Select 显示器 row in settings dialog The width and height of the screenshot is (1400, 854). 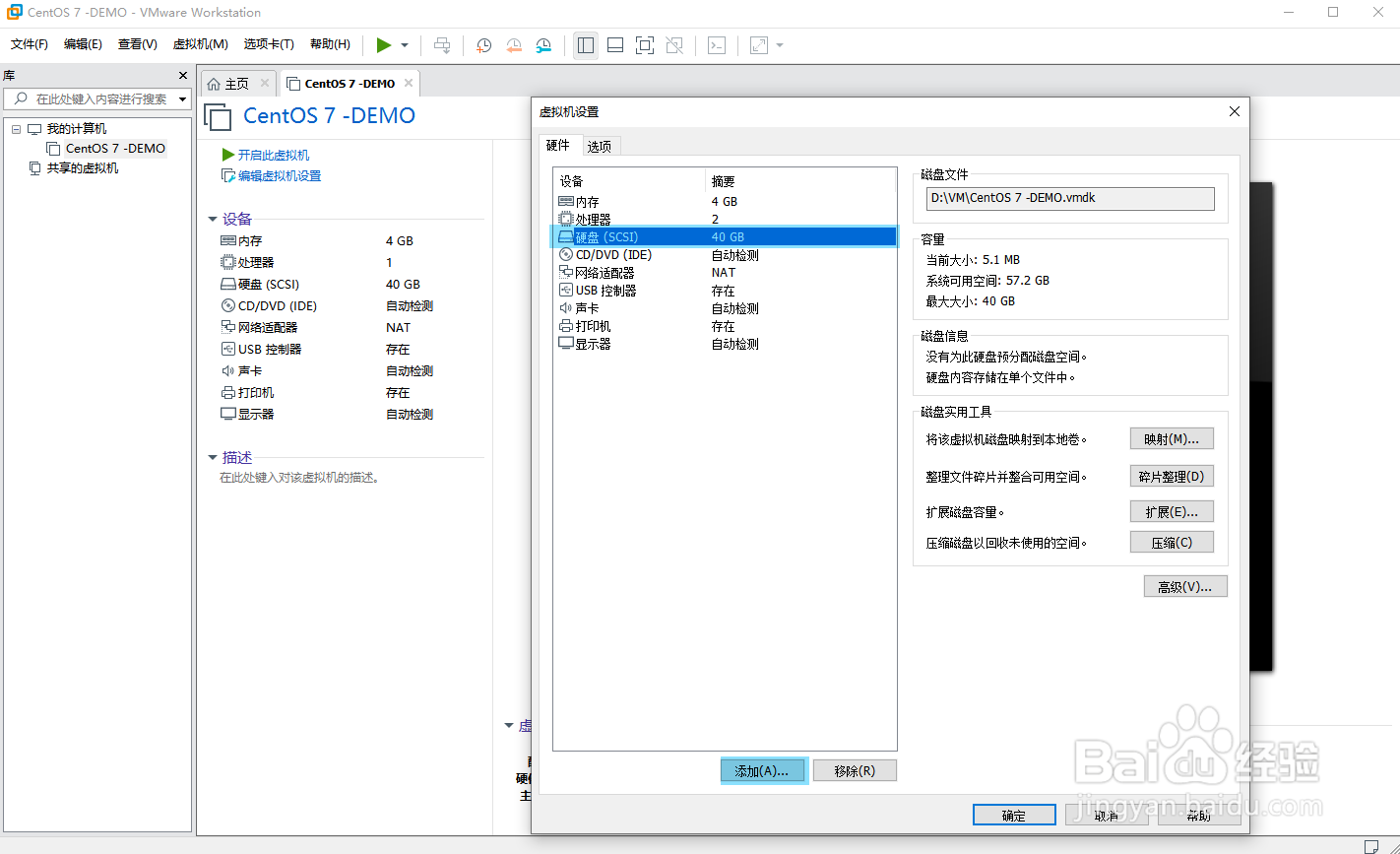coord(725,344)
